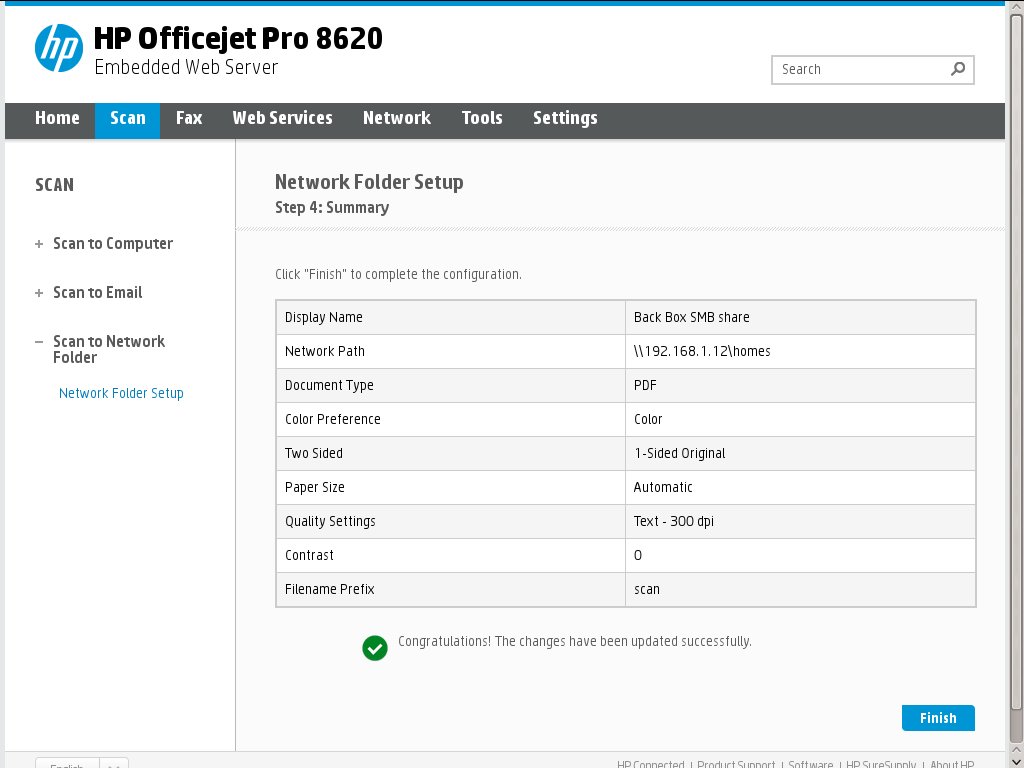Image resolution: width=1024 pixels, height=768 pixels.
Task: Open the English language dropdown
Action: 82,763
